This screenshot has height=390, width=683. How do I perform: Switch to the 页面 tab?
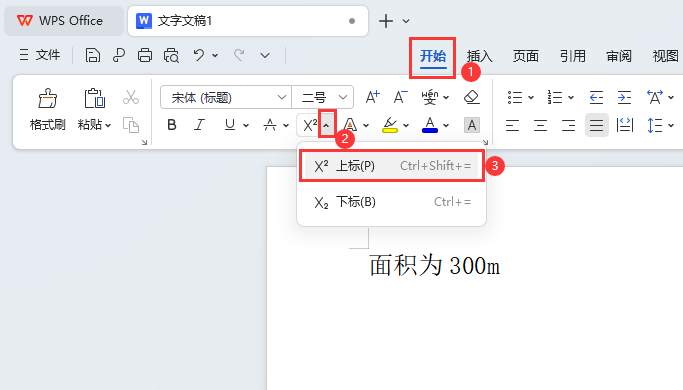[x=526, y=56]
